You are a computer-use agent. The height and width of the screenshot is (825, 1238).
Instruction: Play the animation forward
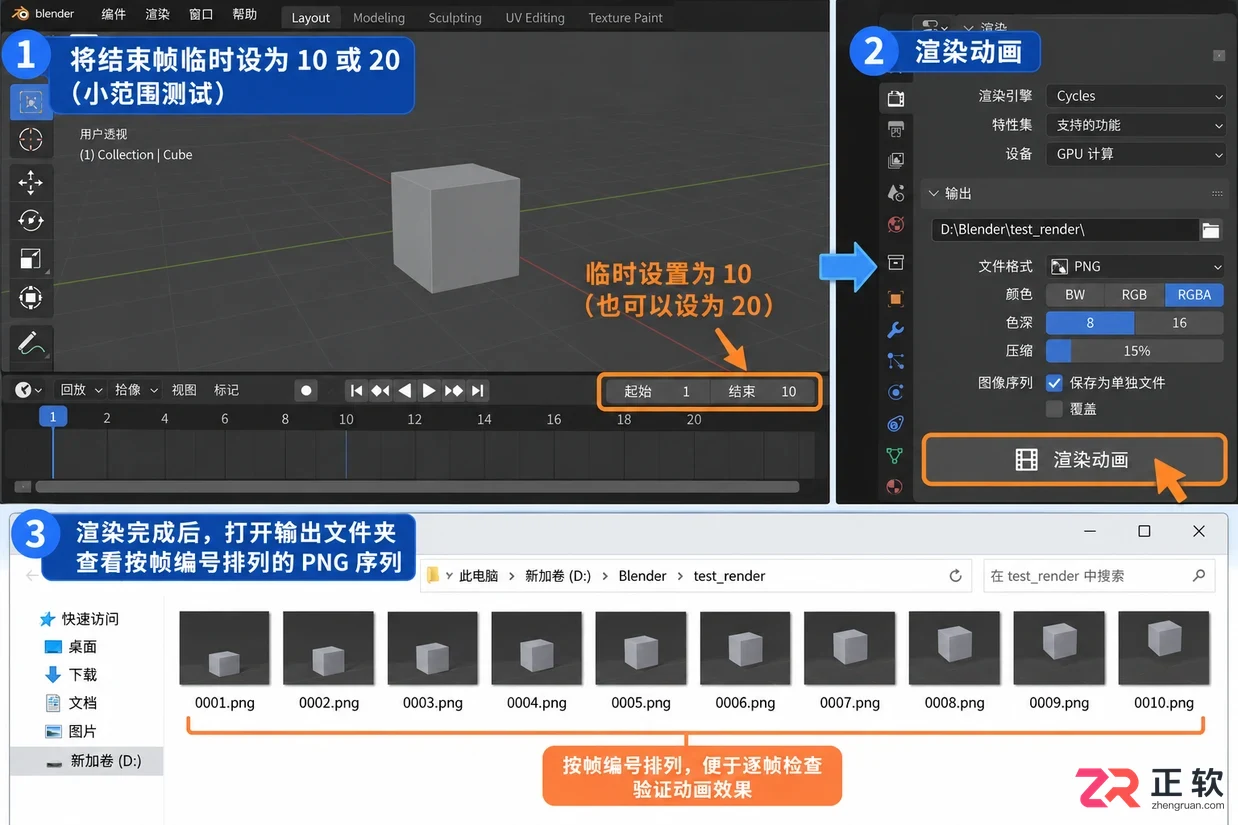[x=429, y=391]
